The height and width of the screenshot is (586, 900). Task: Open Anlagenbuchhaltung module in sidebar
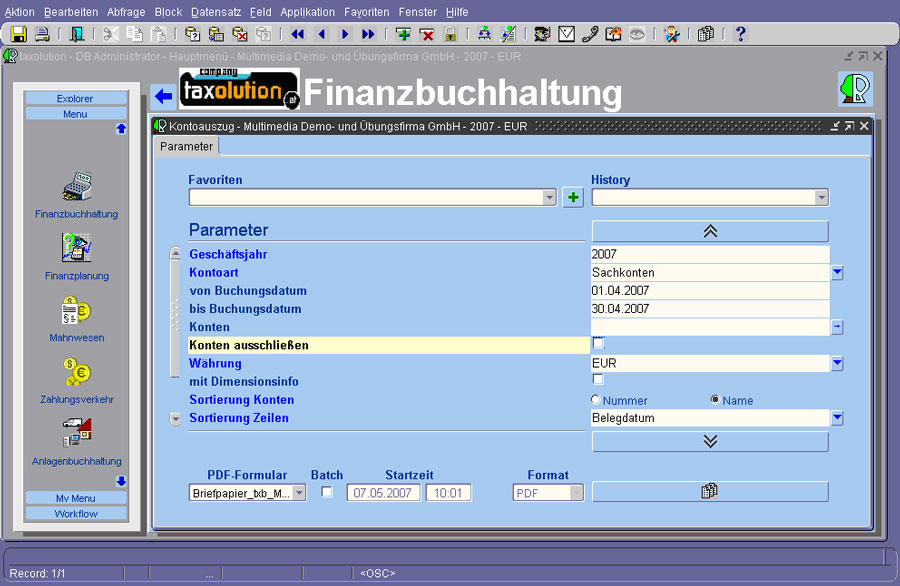(76, 442)
